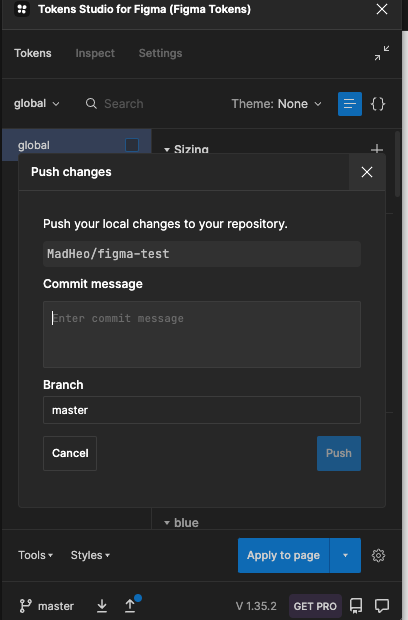This screenshot has width=408, height=620.
Task: Open the documentation book icon
Action: [x=356, y=605]
